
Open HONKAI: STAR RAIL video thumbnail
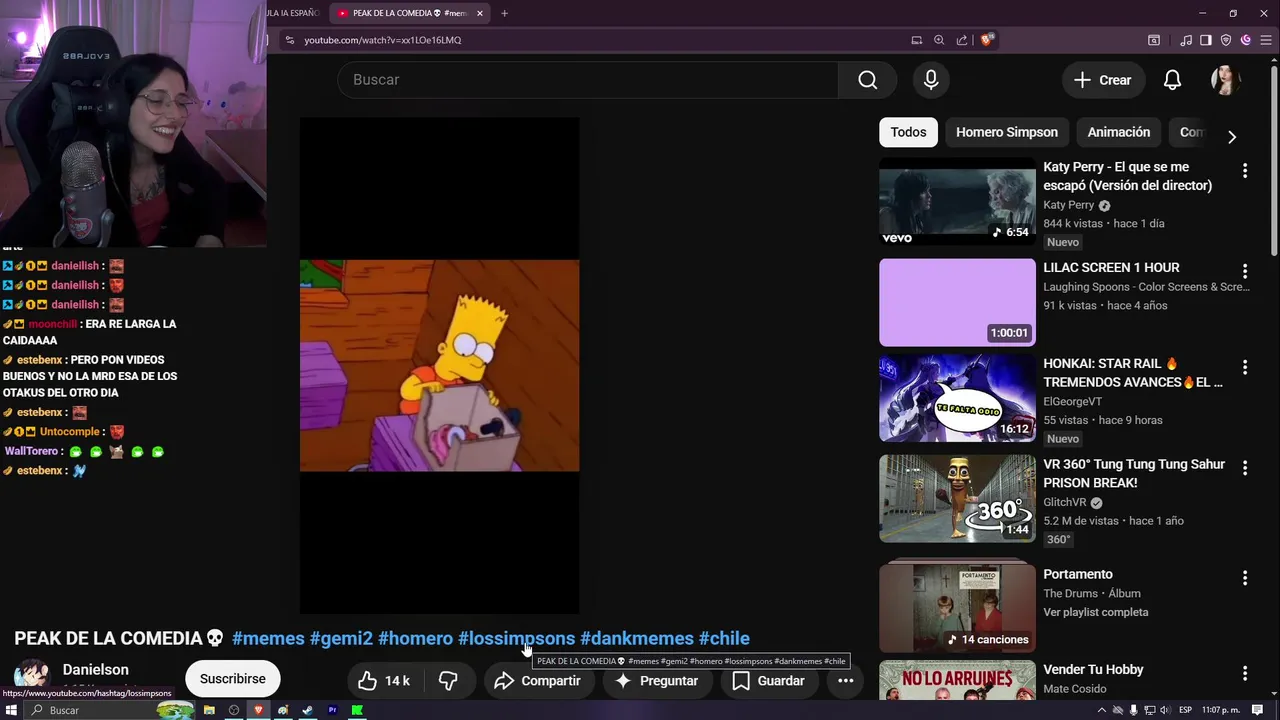[x=957, y=398]
